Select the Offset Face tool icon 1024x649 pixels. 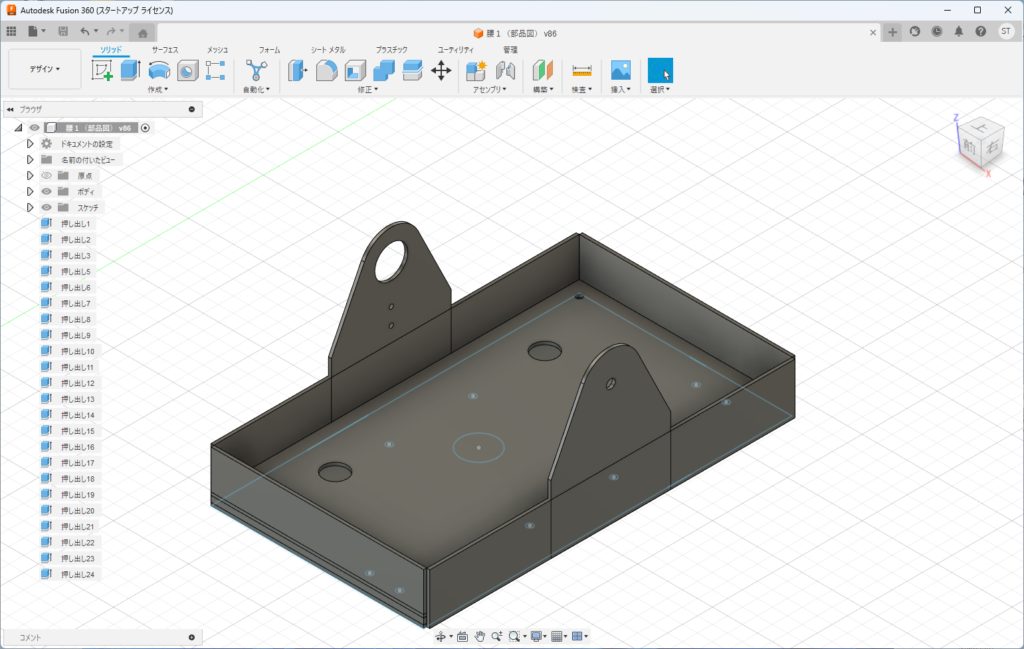click(413, 71)
